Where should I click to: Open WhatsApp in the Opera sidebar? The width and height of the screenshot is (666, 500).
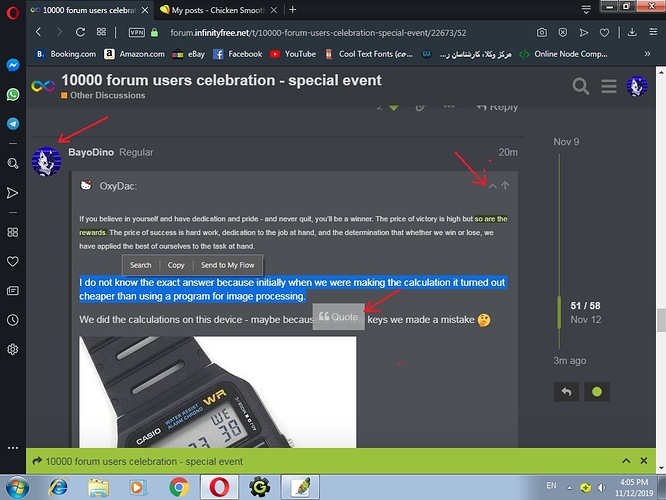13,94
